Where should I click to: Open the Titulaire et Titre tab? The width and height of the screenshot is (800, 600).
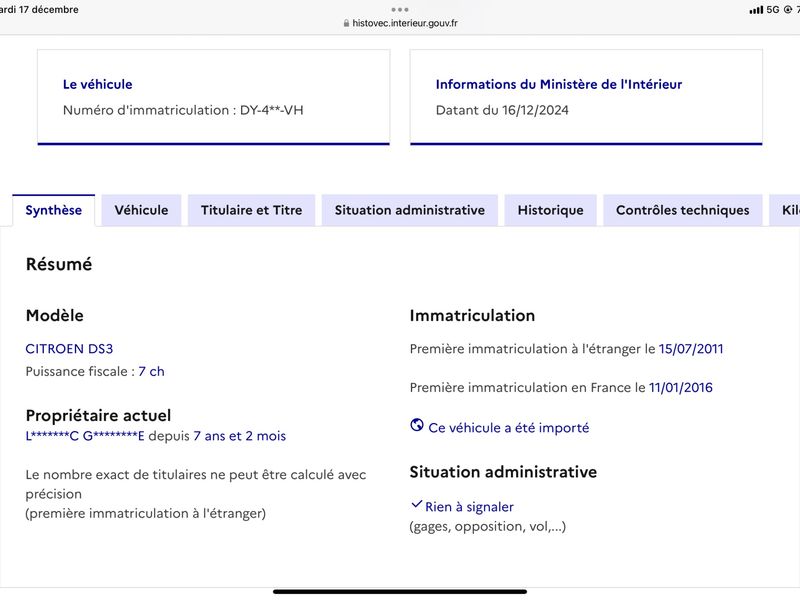coord(252,210)
